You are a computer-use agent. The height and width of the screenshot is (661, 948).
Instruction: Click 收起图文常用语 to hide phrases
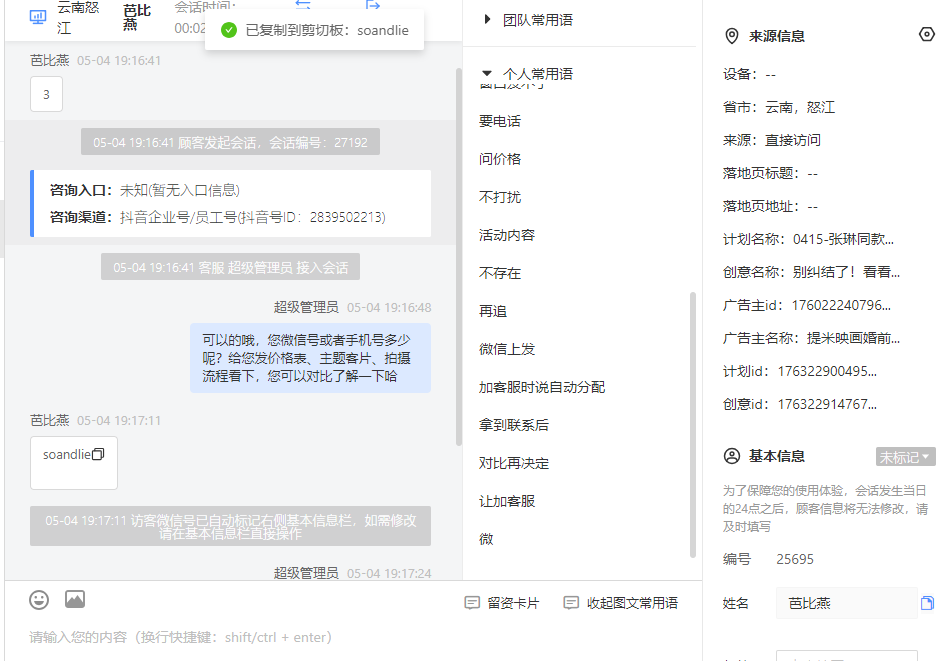pos(620,603)
